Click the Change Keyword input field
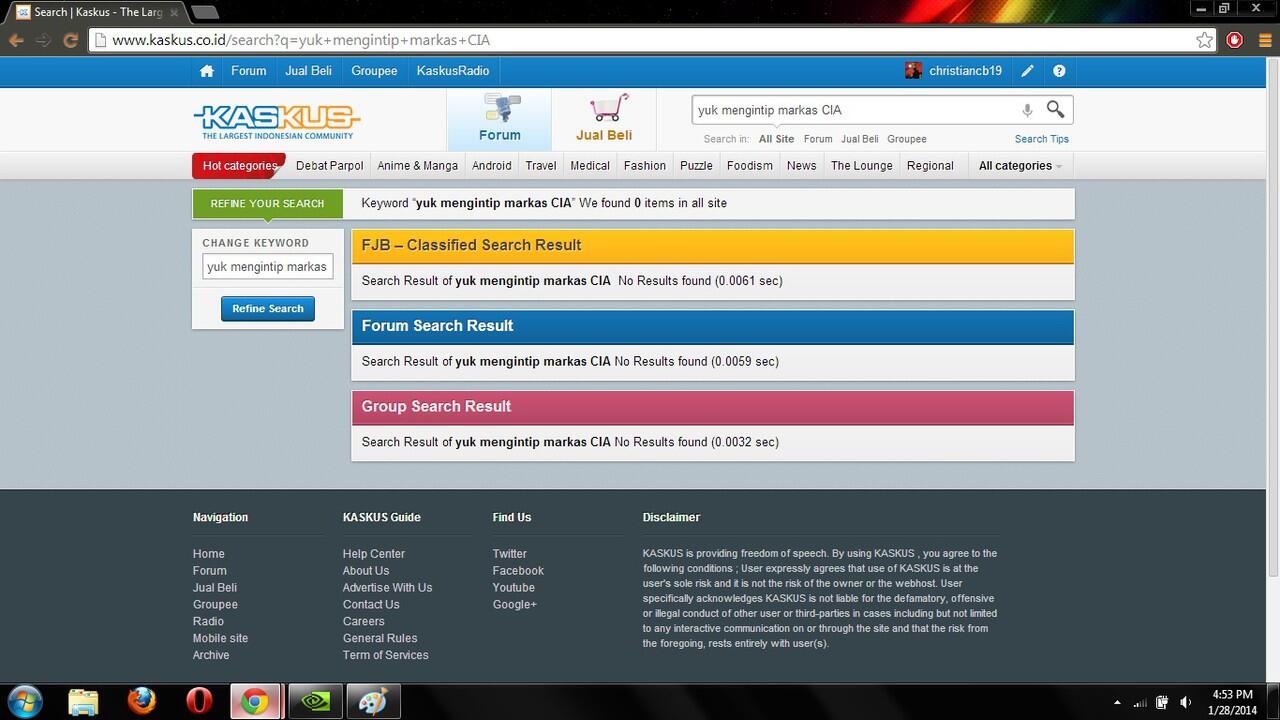 (268, 267)
